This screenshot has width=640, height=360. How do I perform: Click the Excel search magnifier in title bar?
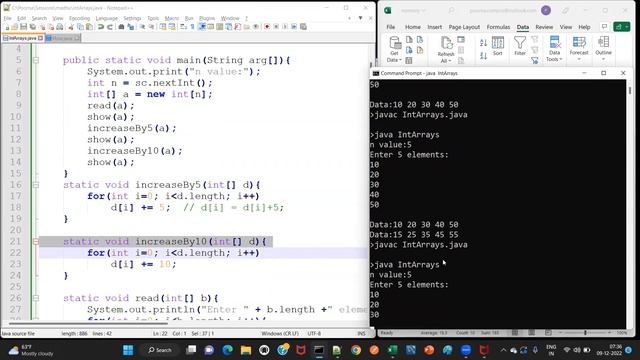[451, 10]
